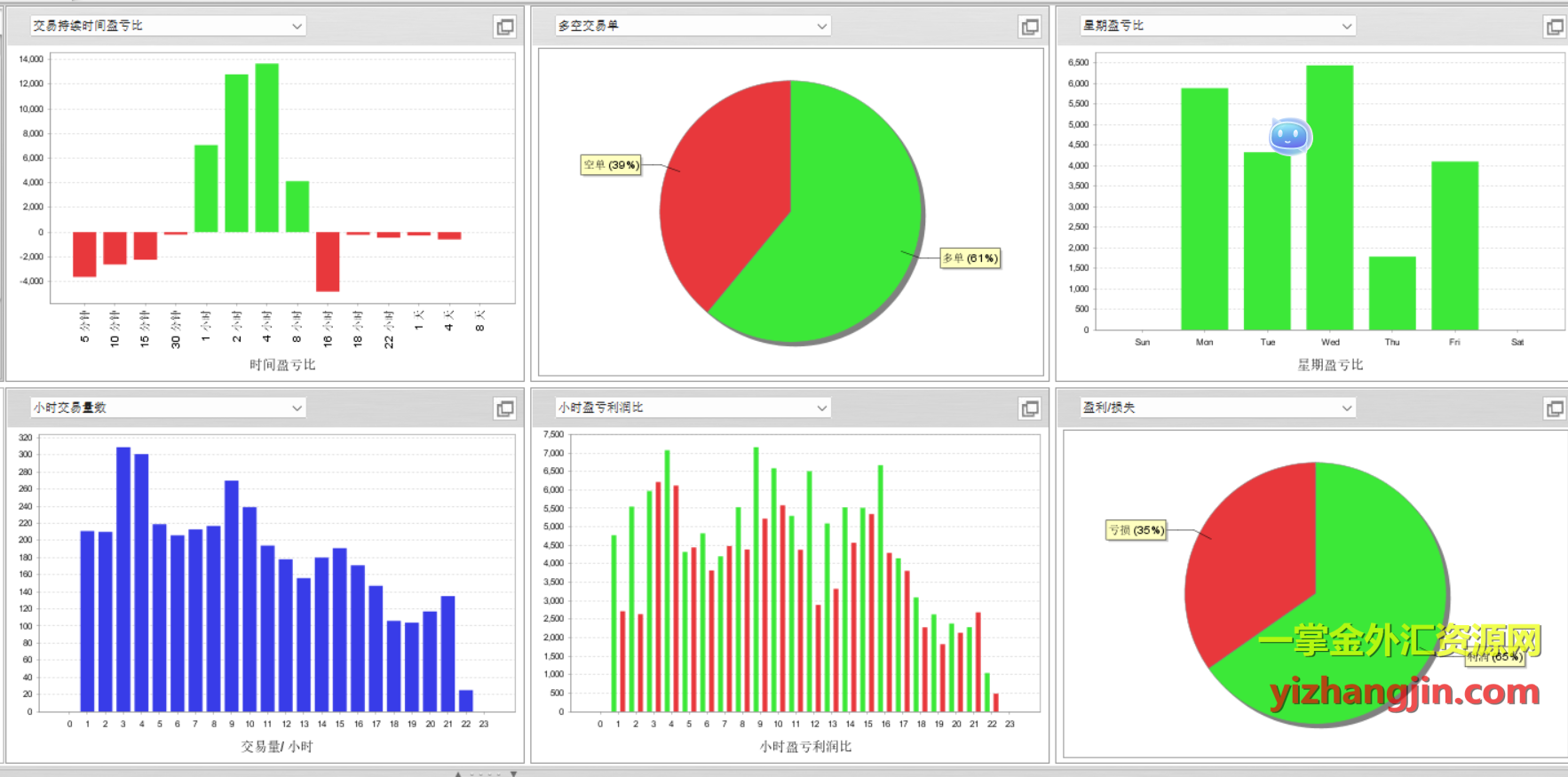Maximize the 盈利/损失 pie chart panel

pos(1554,408)
